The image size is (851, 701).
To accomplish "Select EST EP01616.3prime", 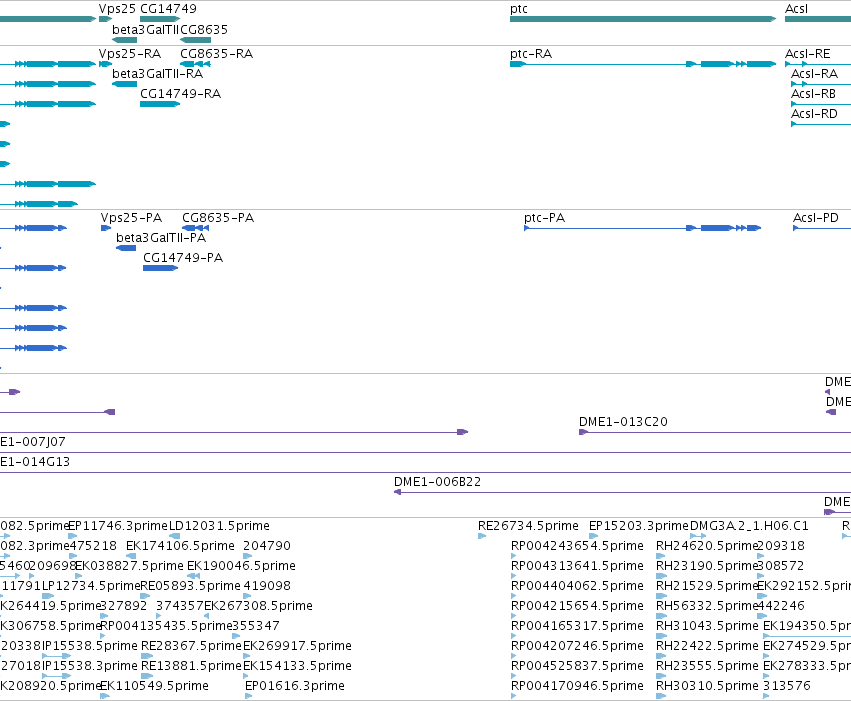I will (x=295, y=686).
